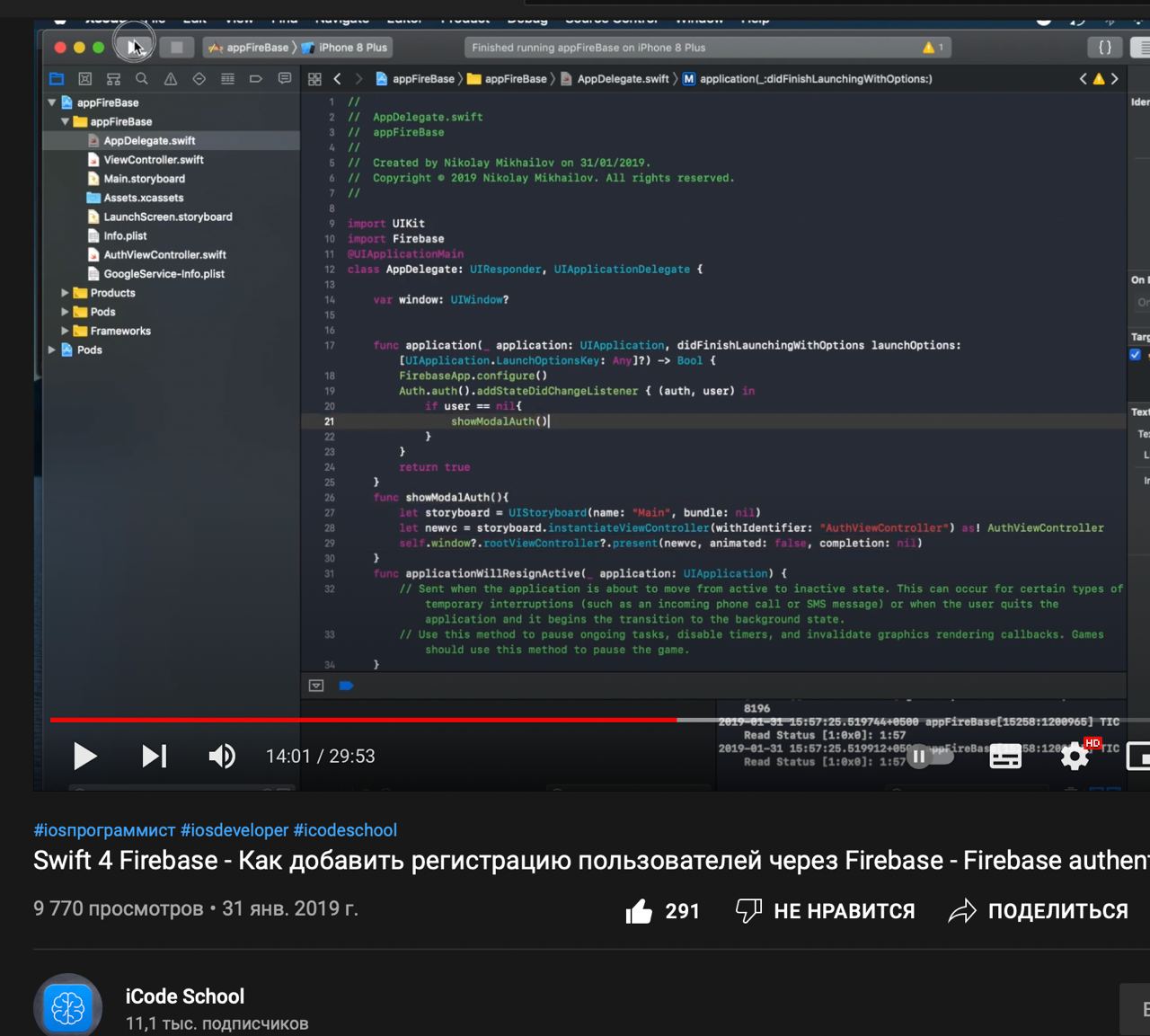Open YouTube settings gear
The height and width of the screenshot is (1036, 1150).
1075,757
